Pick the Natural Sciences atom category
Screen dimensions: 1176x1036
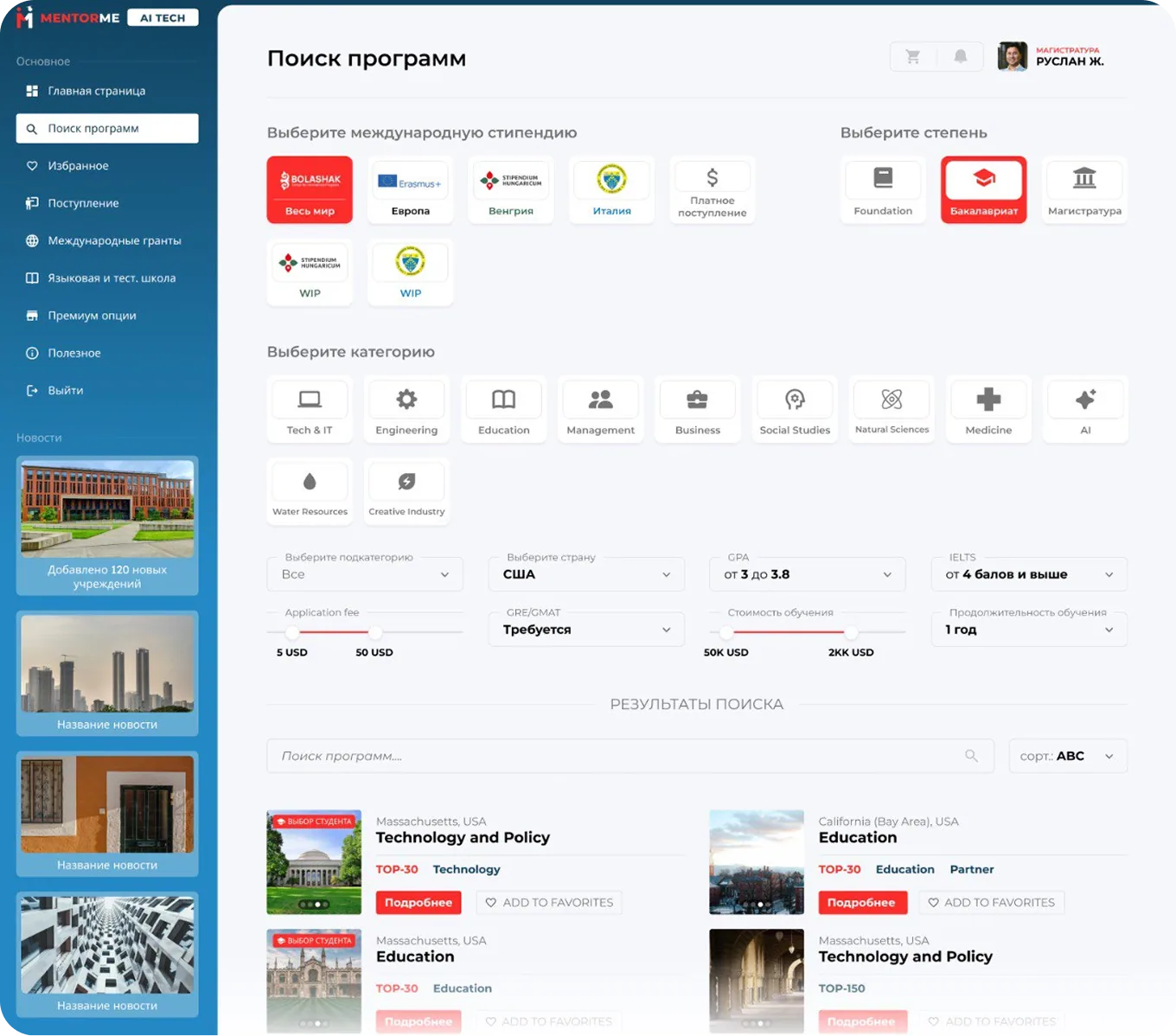(892, 409)
